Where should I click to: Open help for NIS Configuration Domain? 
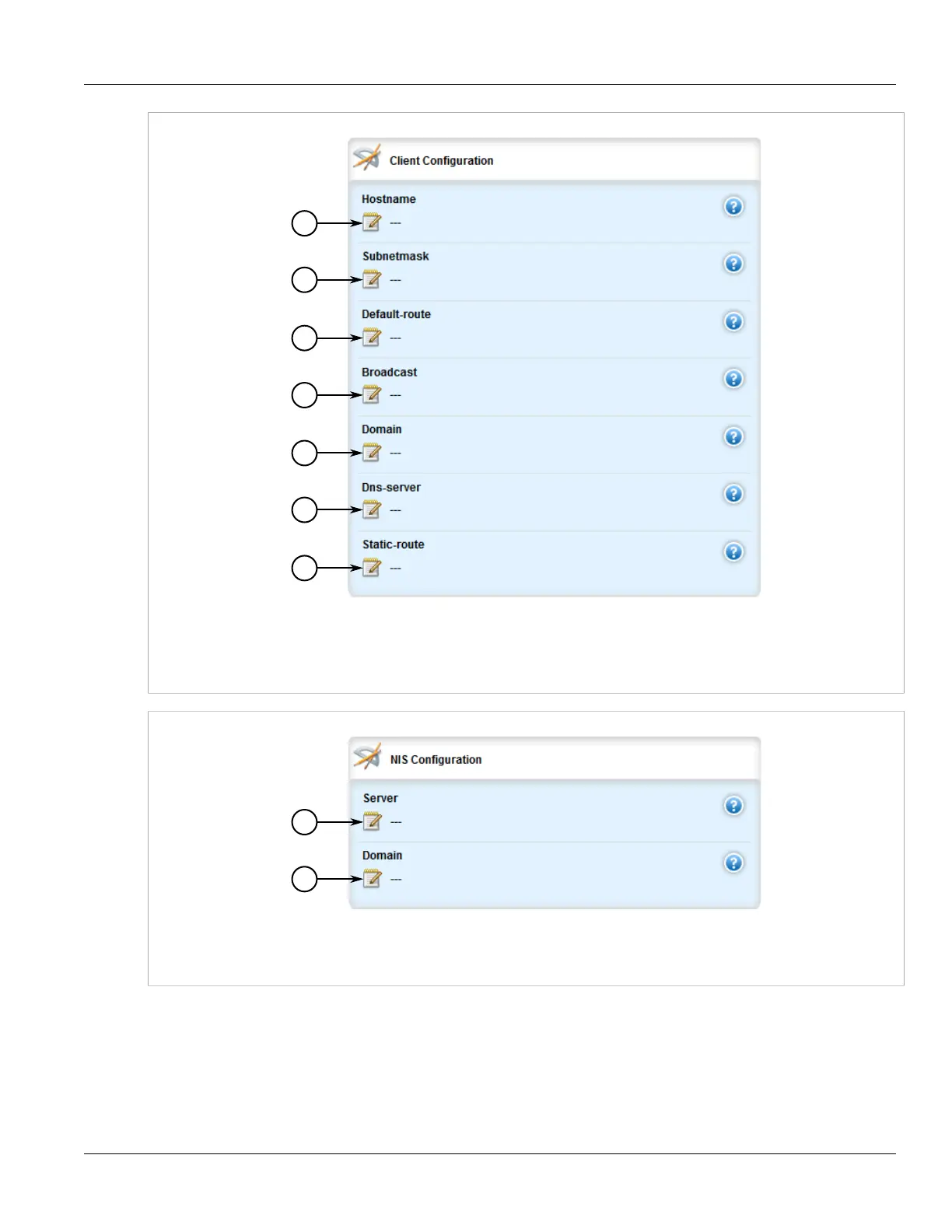click(733, 863)
